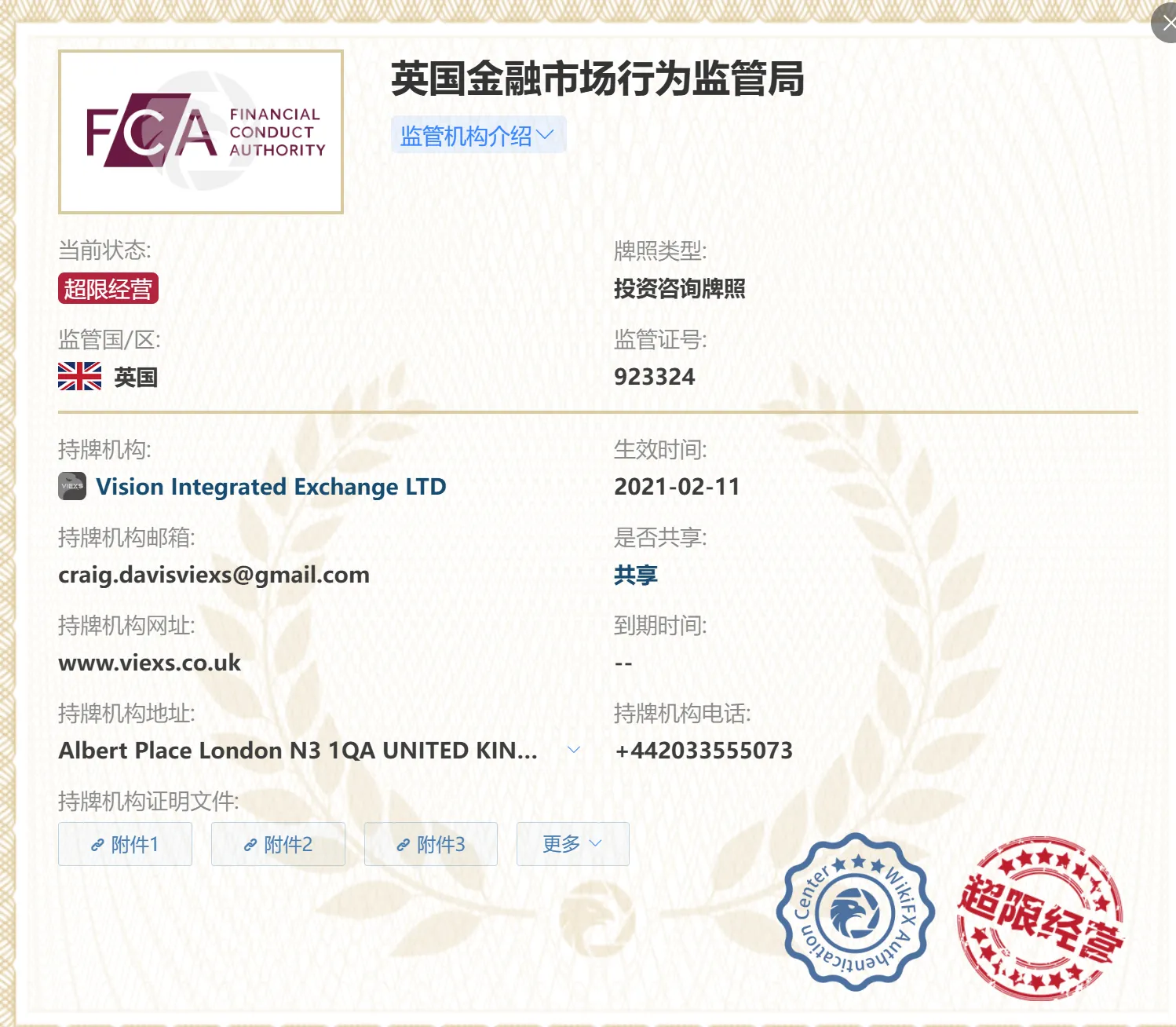1176x1027 pixels.
Task: Select the Albert Place London address text
Action: pos(298,751)
